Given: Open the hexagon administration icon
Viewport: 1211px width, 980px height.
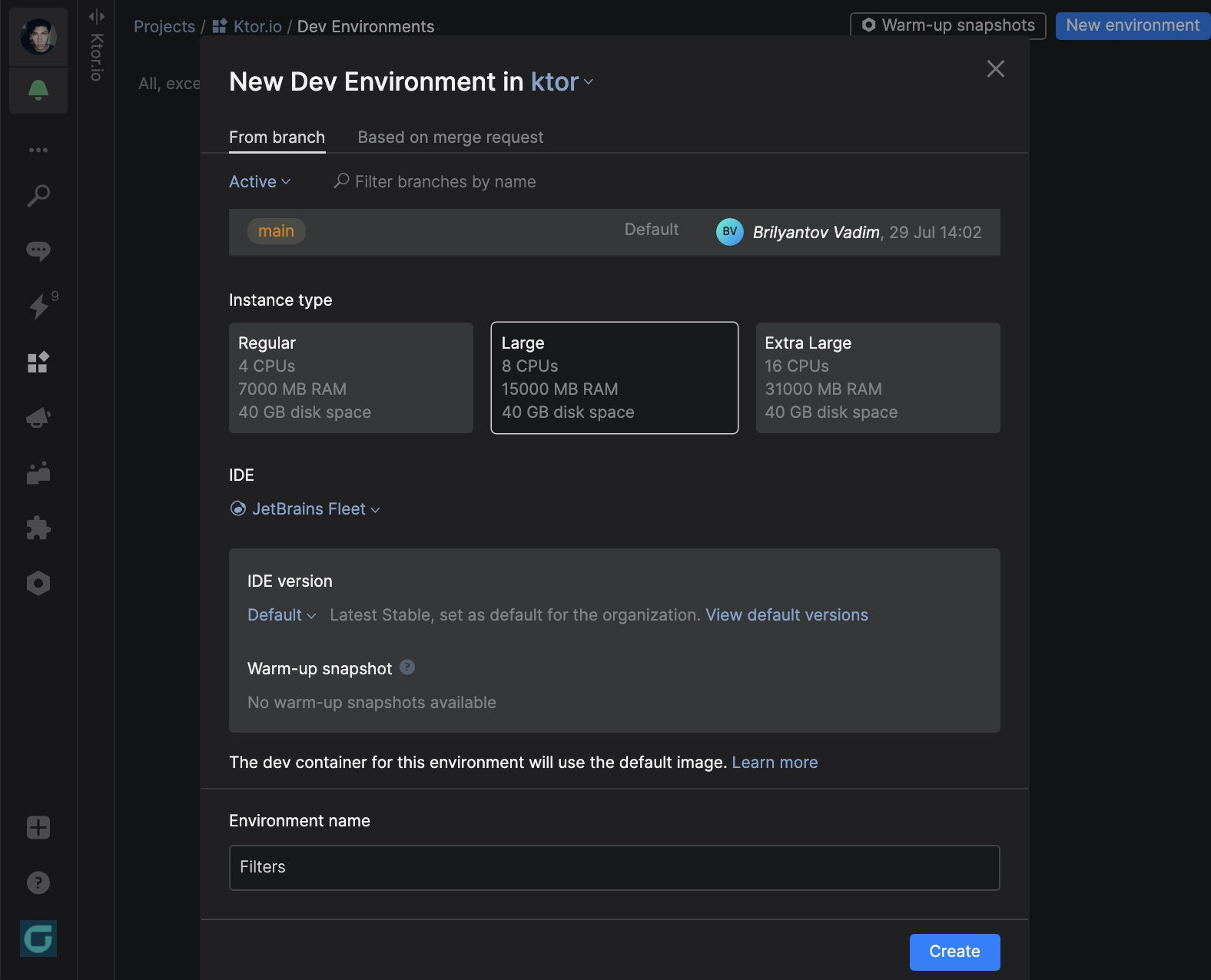Looking at the screenshot, I should pyautogui.click(x=38, y=584).
